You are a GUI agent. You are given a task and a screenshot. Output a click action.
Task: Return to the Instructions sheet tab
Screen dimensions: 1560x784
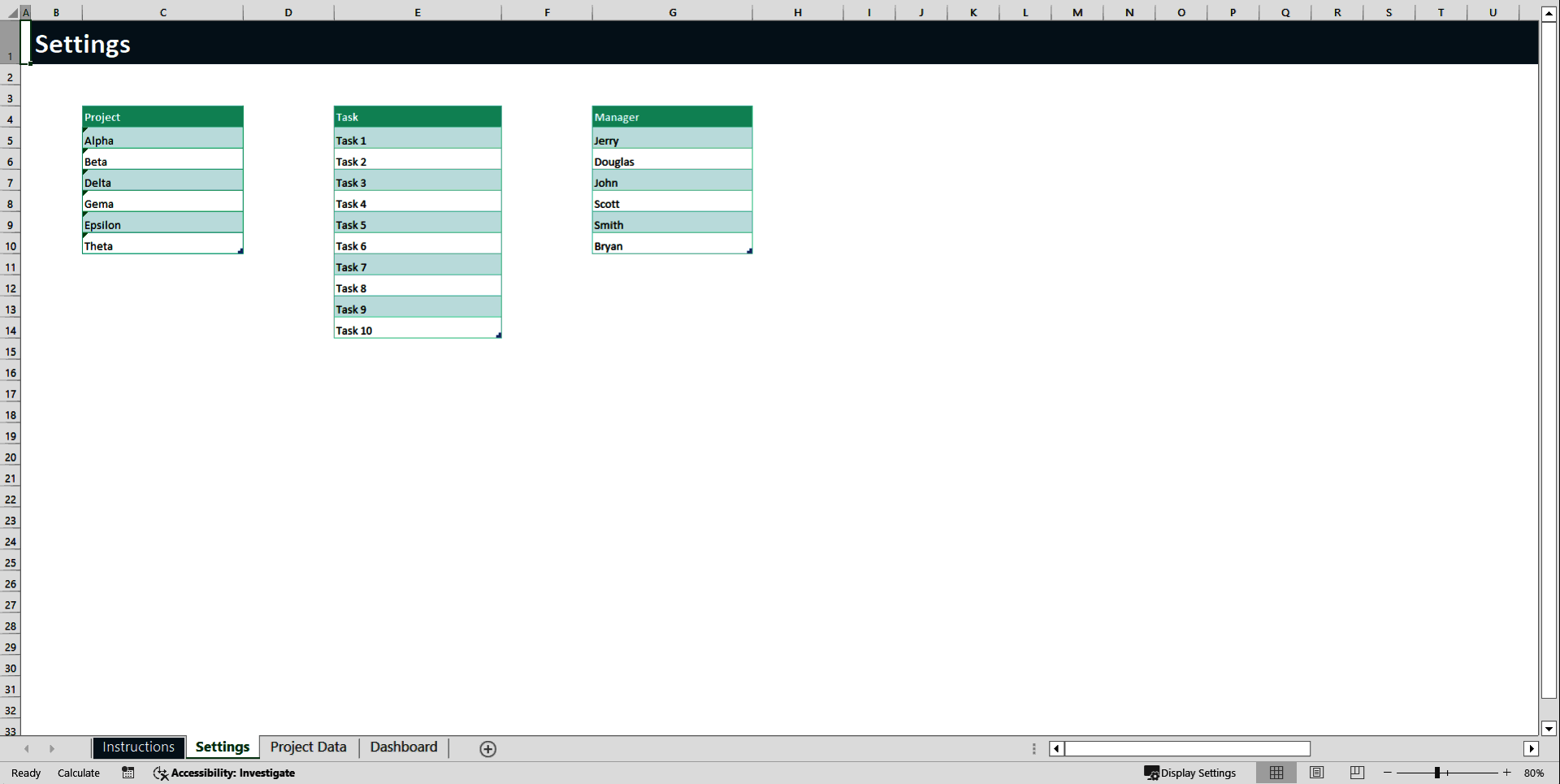click(x=138, y=747)
